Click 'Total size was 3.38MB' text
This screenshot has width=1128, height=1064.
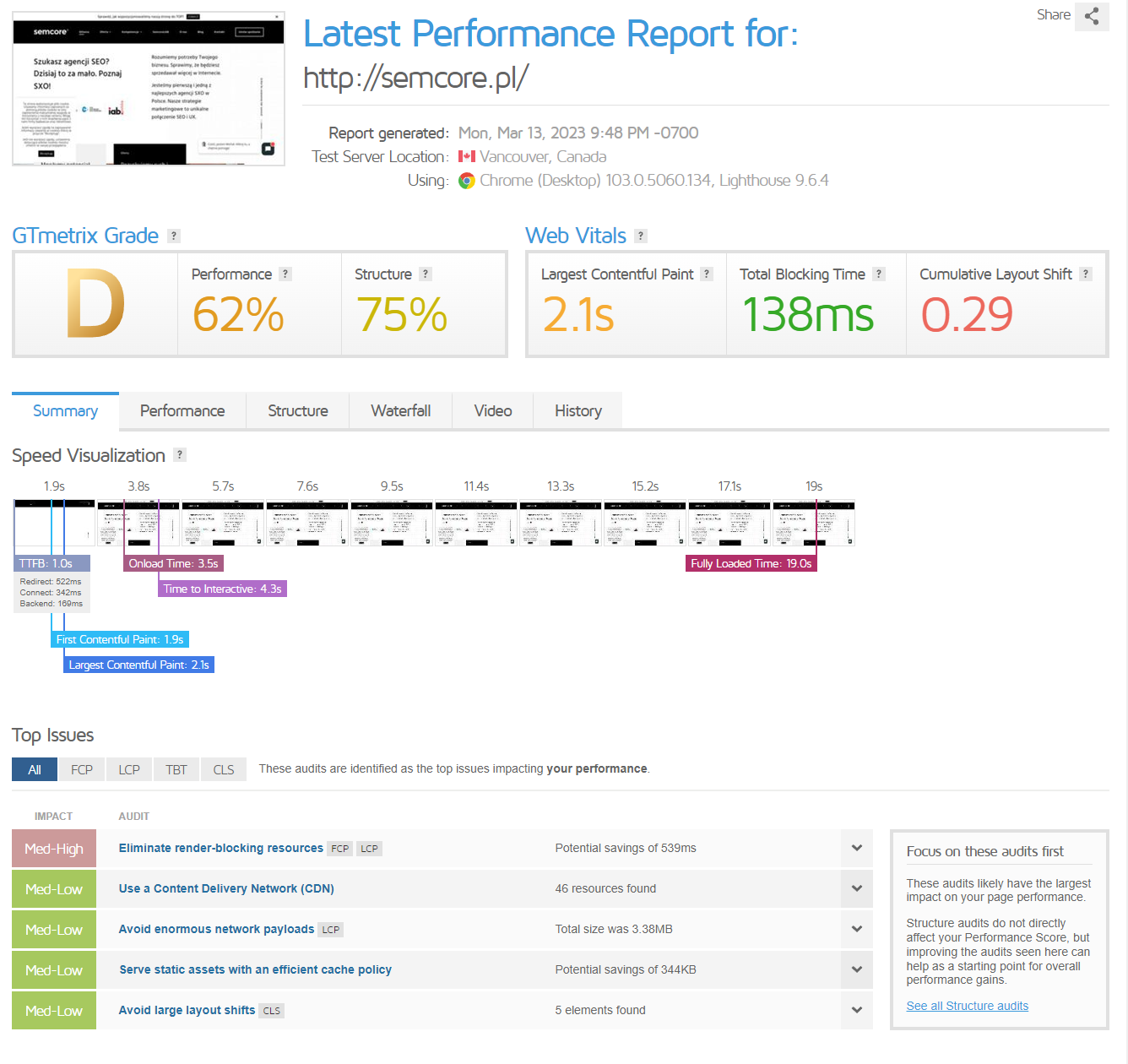(614, 930)
